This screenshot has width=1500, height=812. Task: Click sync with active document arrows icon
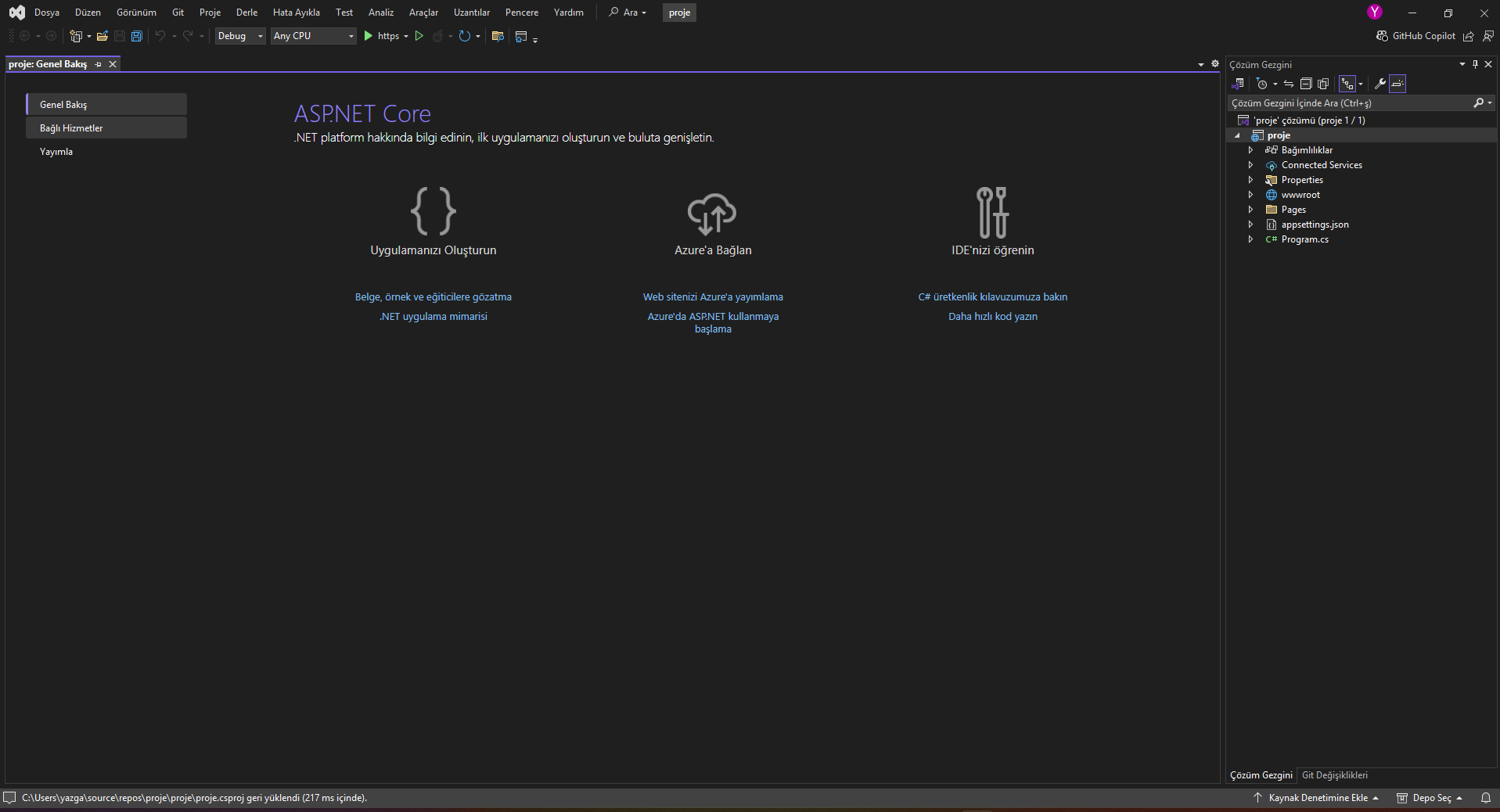[1289, 84]
